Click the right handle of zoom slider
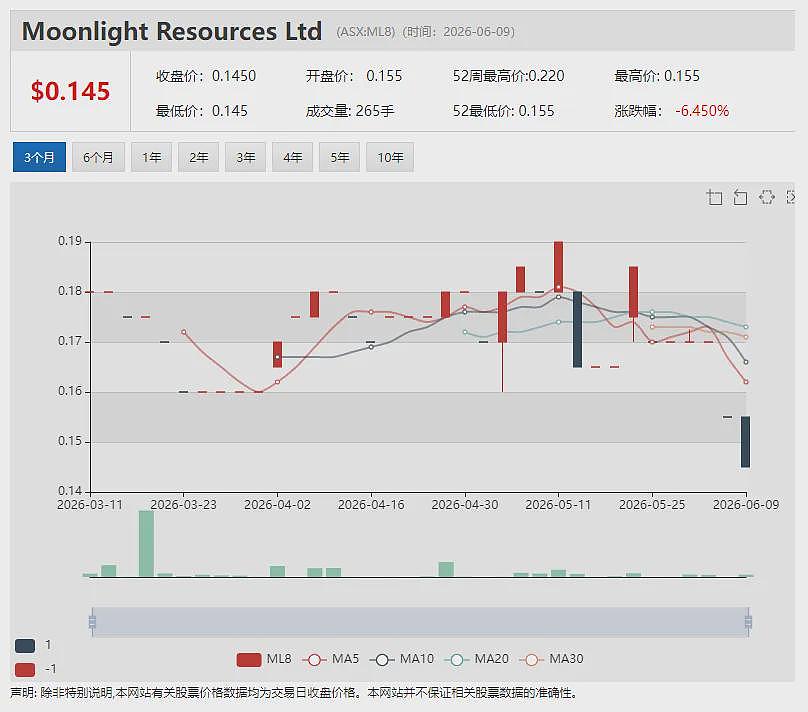Image resolution: width=808 pixels, height=712 pixels. (x=748, y=622)
